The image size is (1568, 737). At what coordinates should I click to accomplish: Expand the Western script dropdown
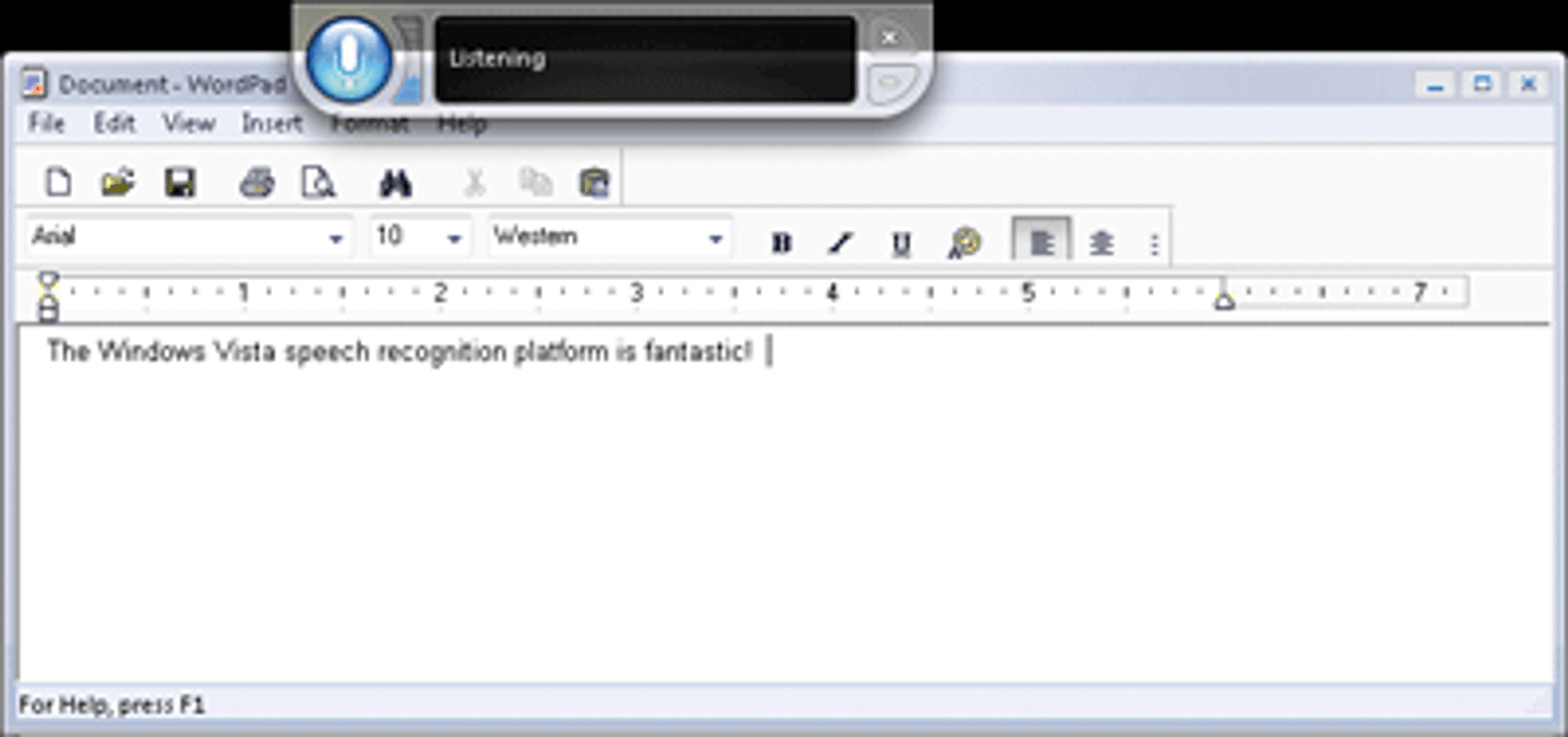tap(715, 238)
